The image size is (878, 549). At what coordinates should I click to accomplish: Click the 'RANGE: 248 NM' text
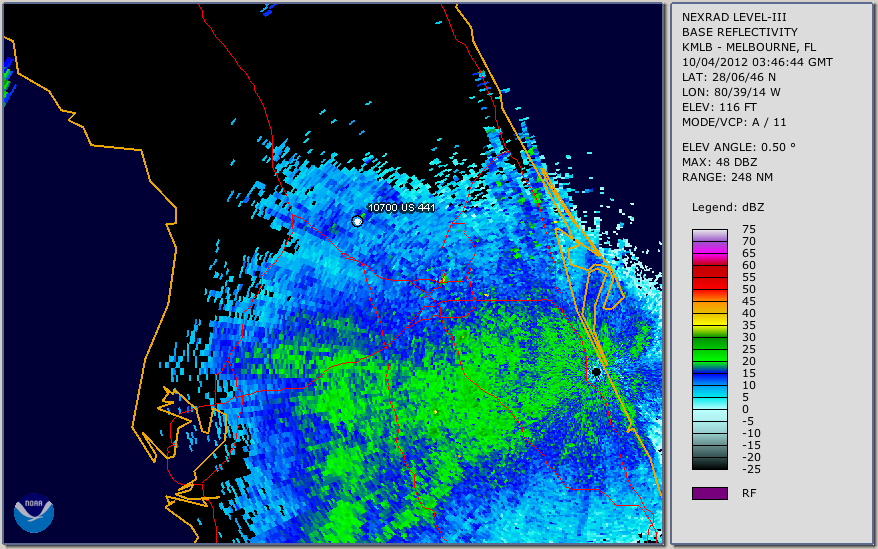pyautogui.click(x=727, y=177)
